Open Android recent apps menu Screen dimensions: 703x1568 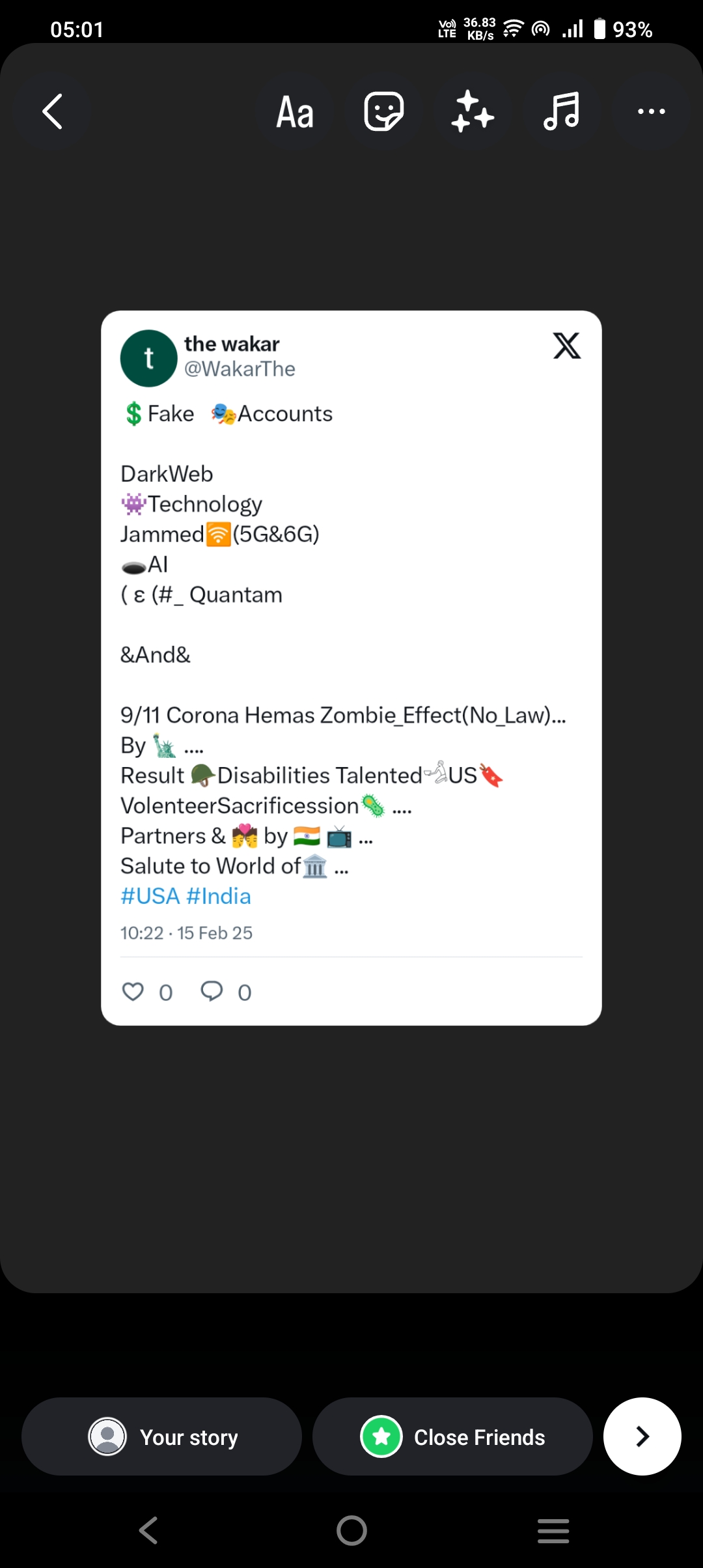(553, 1531)
